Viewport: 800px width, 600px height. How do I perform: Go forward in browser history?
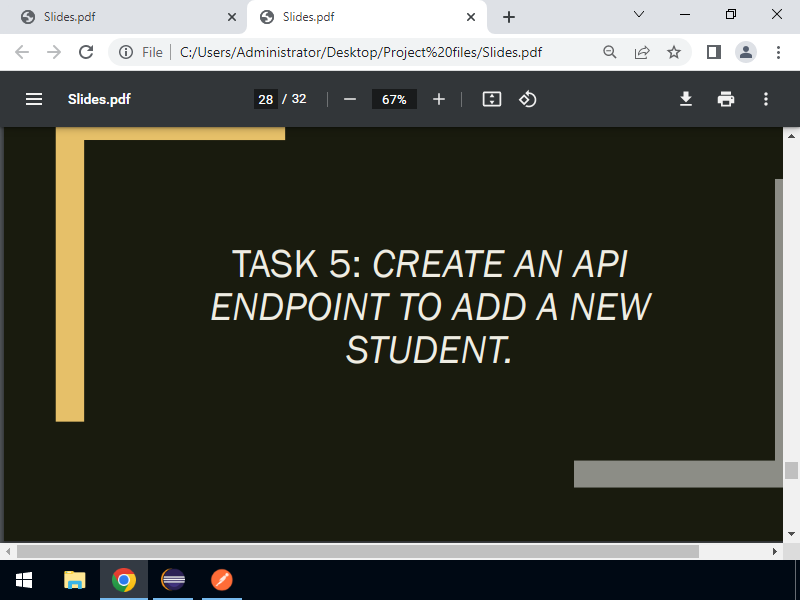pos(54,52)
